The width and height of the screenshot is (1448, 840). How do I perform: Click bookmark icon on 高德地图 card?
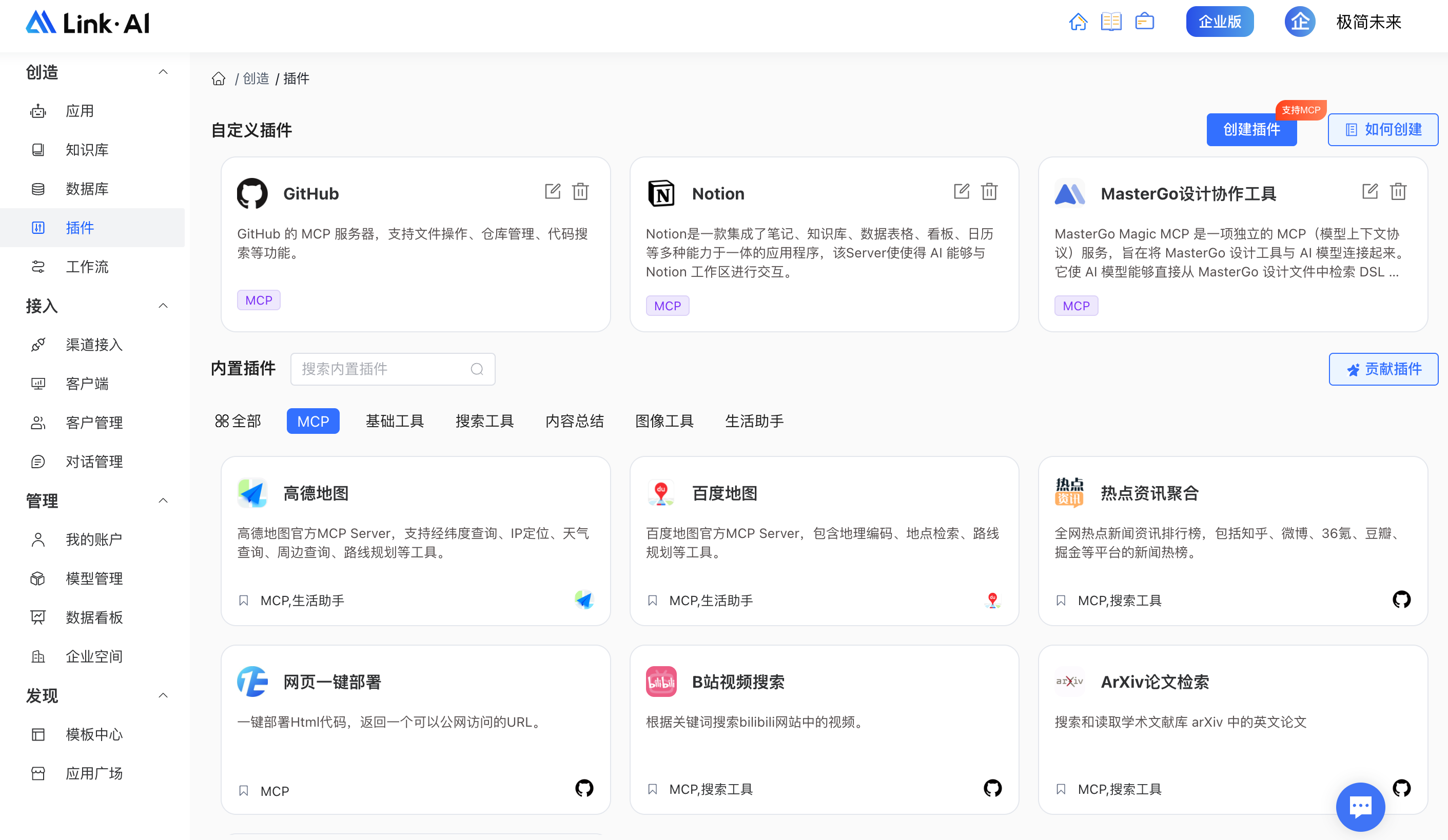tap(244, 601)
